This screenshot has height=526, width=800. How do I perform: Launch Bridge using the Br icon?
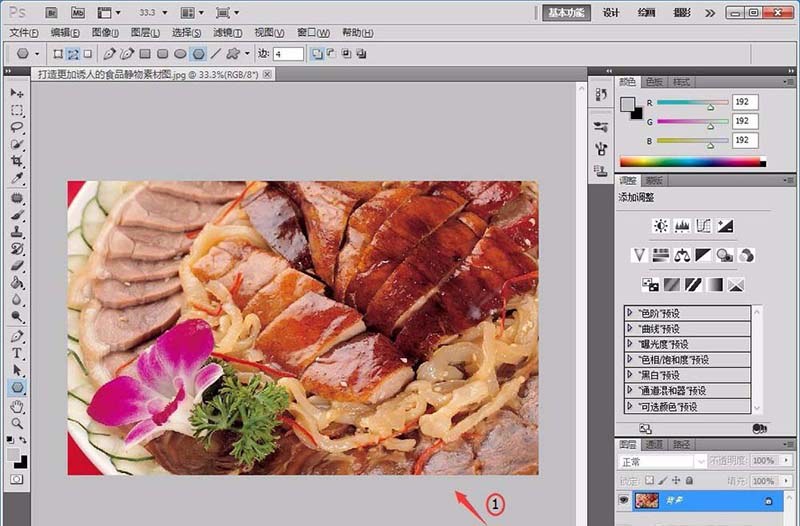click(51, 13)
